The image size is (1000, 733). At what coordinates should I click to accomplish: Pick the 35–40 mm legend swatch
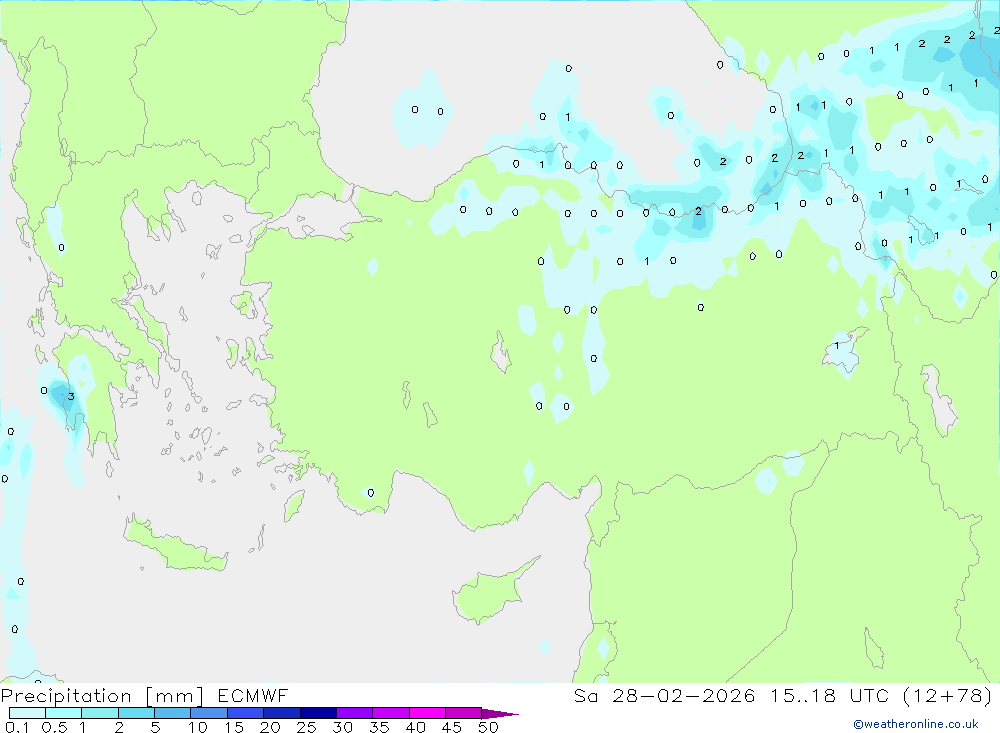pyautogui.click(x=391, y=713)
